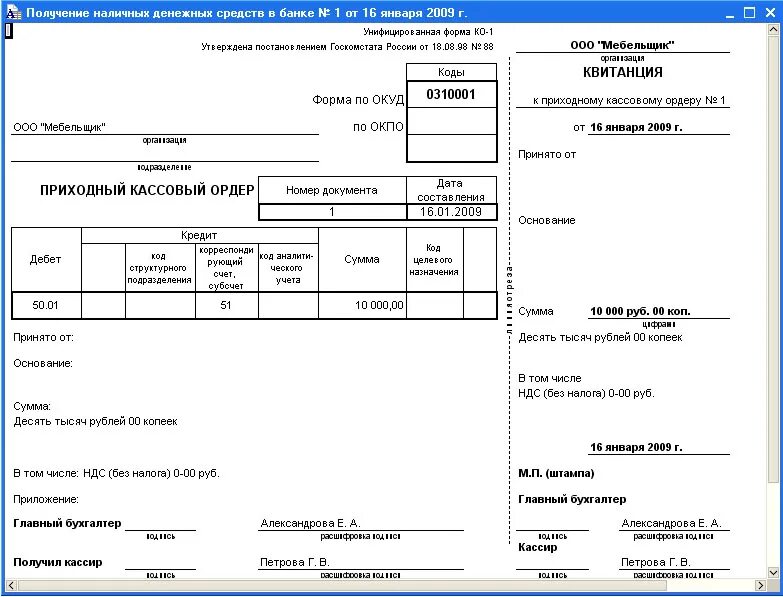Click the КВИТАНЦИЯ heading
783x597 pixels.
coord(623,72)
